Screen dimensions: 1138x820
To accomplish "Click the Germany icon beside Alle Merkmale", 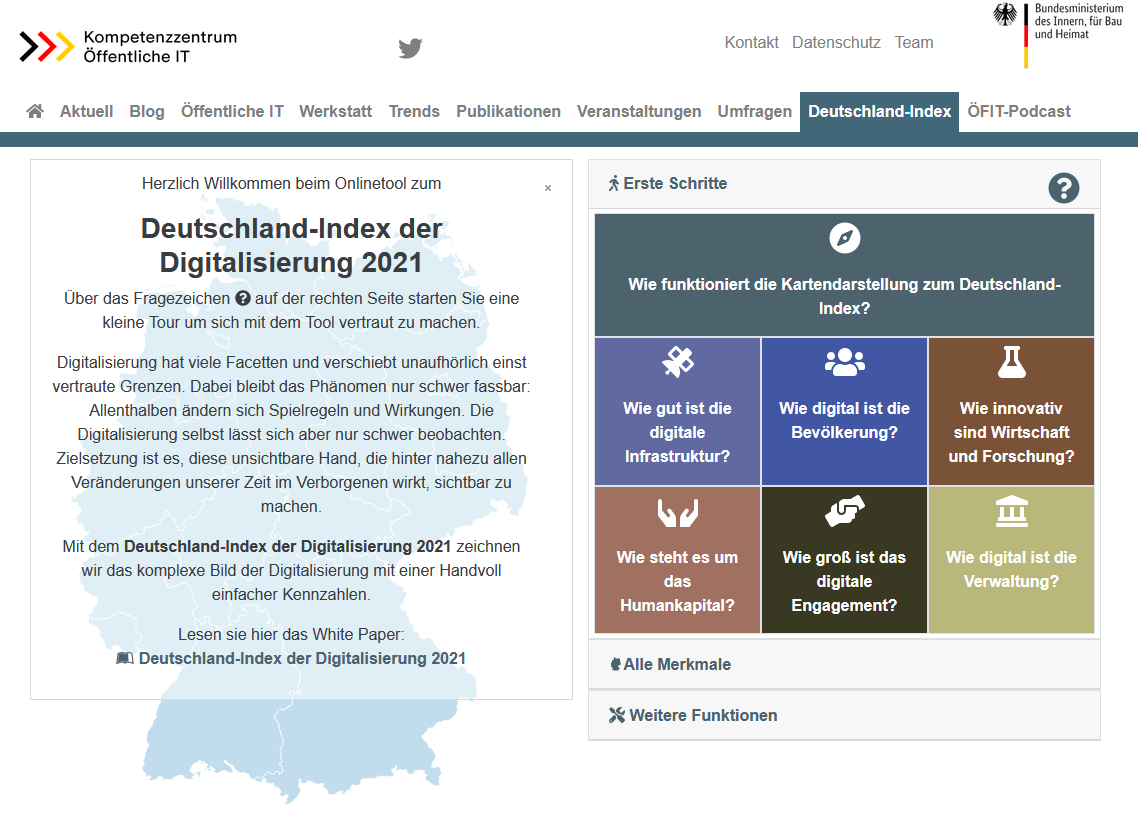I will click(x=615, y=664).
